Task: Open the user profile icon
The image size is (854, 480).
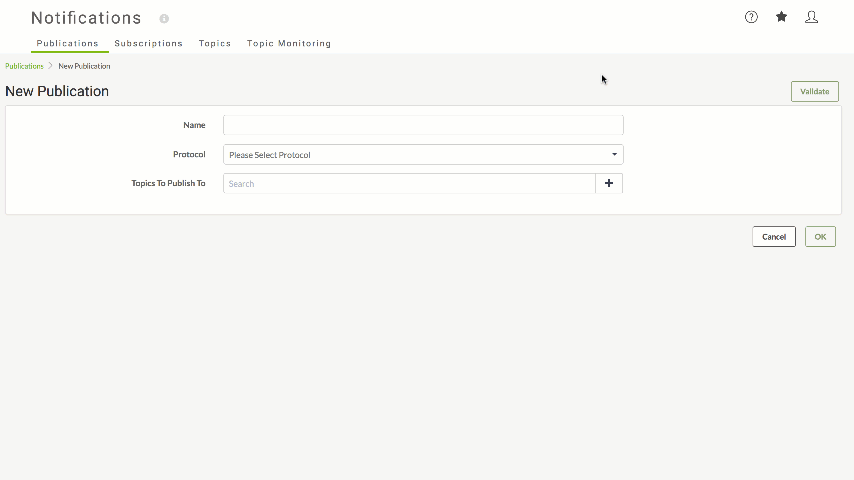Action: point(812,17)
